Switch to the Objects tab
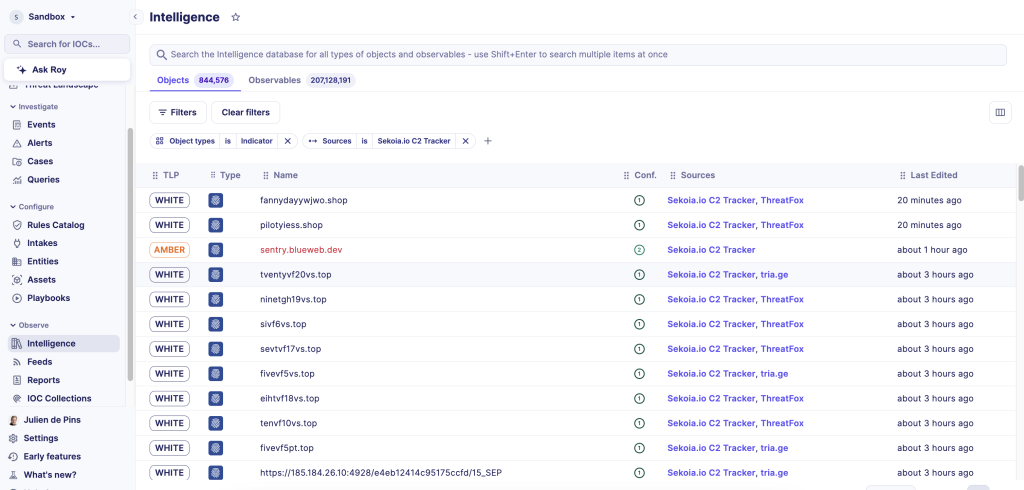This screenshot has width=1024, height=490. click(x=193, y=80)
